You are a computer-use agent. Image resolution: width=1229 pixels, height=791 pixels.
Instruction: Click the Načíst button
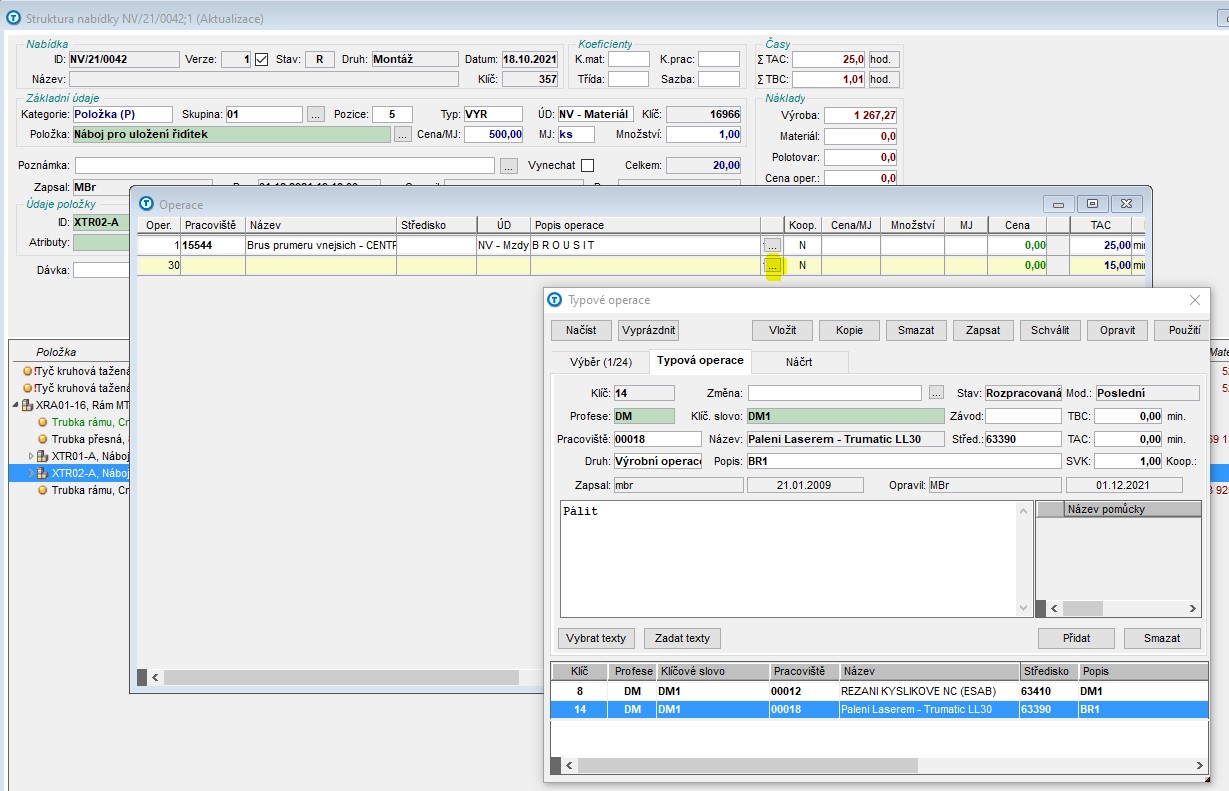click(581, 330)
